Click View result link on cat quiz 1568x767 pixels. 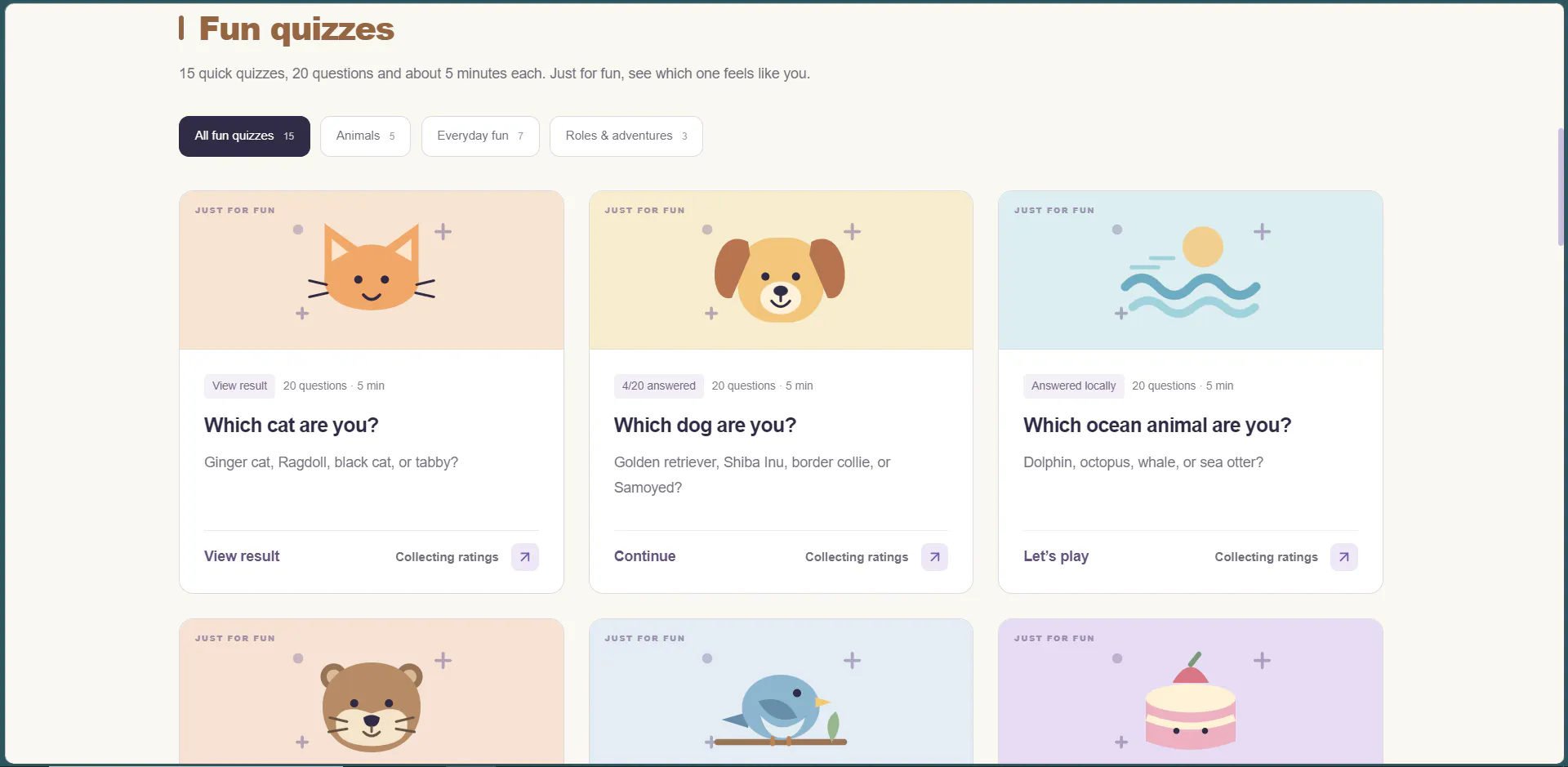coord(242,556)
